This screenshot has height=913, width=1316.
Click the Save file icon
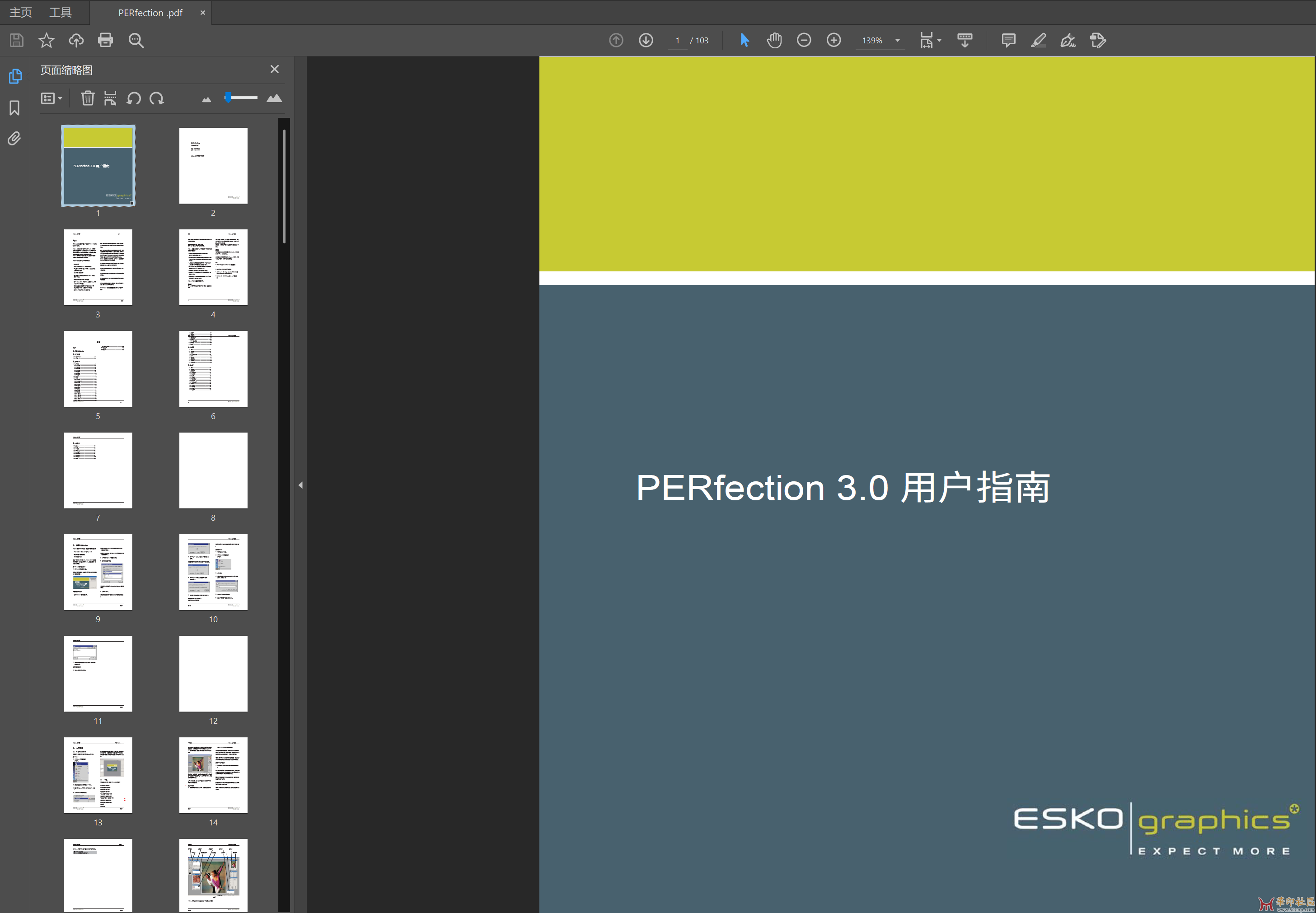17,40
